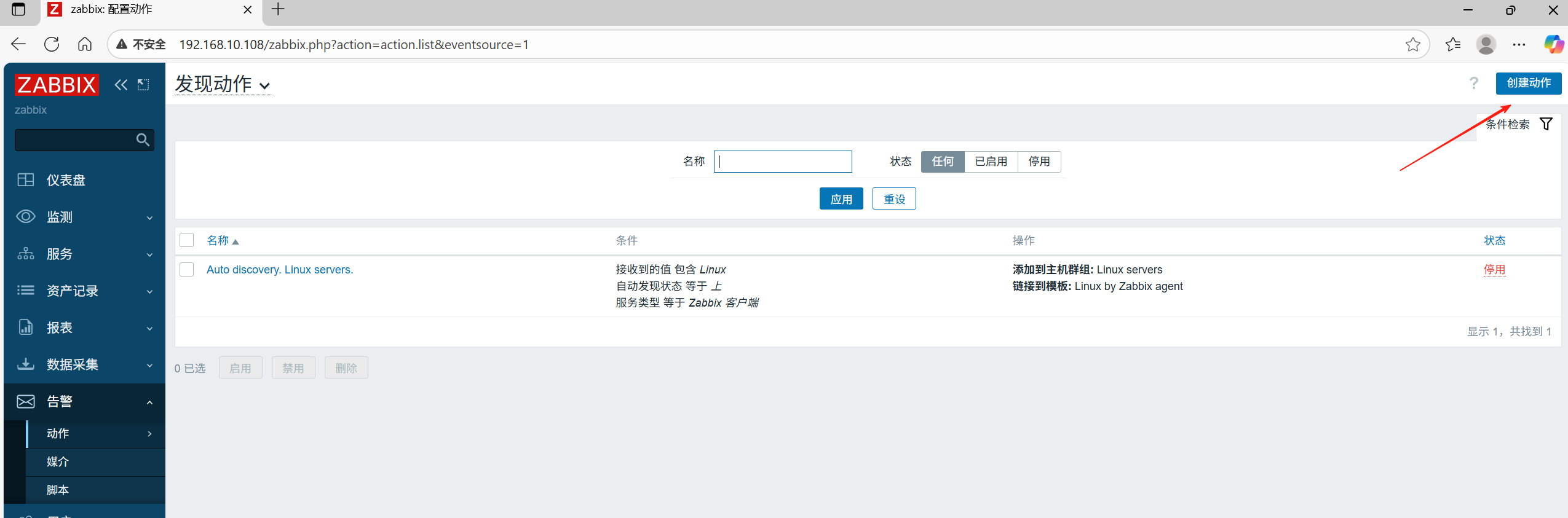Toggle the 条件检索 filter tab
Image resolution: width=1568 pixels, height=518 pixels.
[x=1519, y=124]
